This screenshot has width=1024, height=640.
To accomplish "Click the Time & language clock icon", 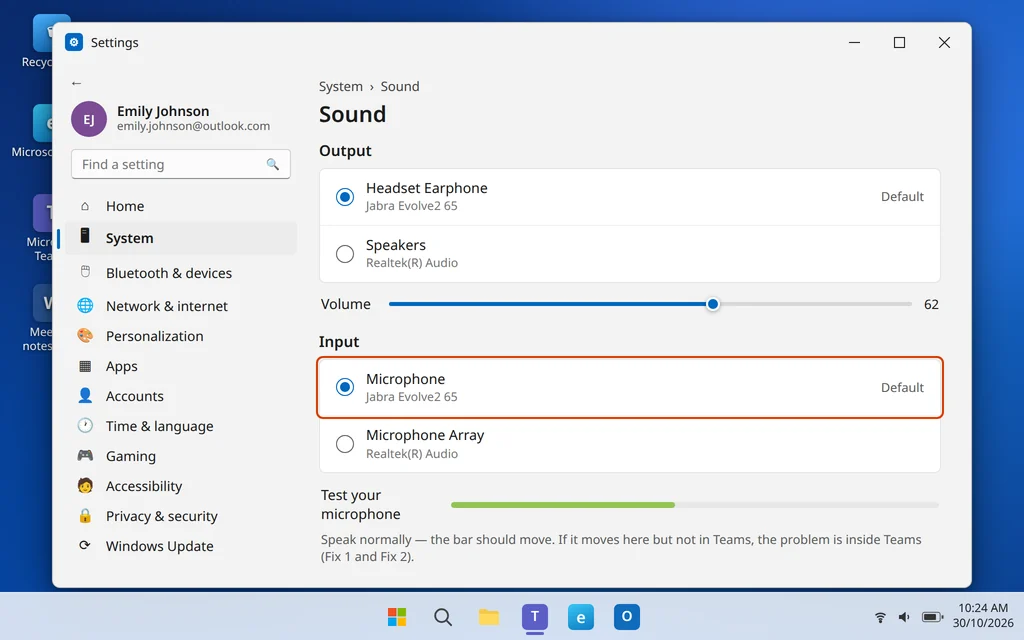I will tap(85, 425).
